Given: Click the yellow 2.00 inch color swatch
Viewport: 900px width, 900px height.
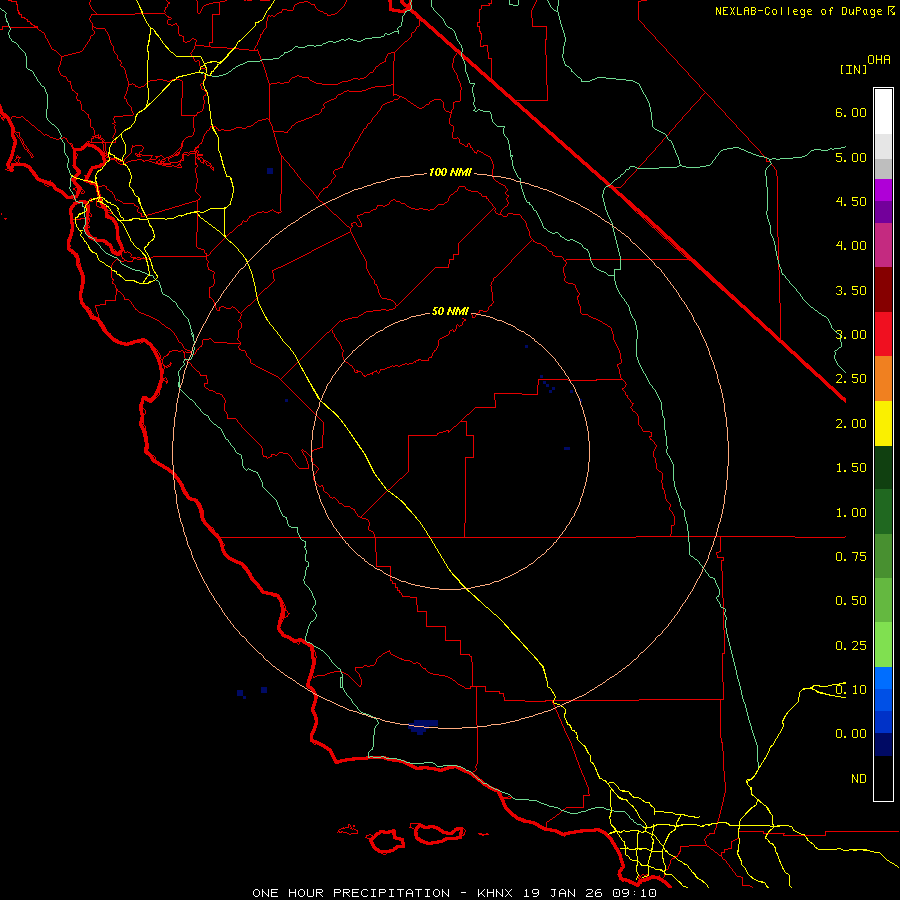Looking at the screenshot, I should (x=883, y=424).
